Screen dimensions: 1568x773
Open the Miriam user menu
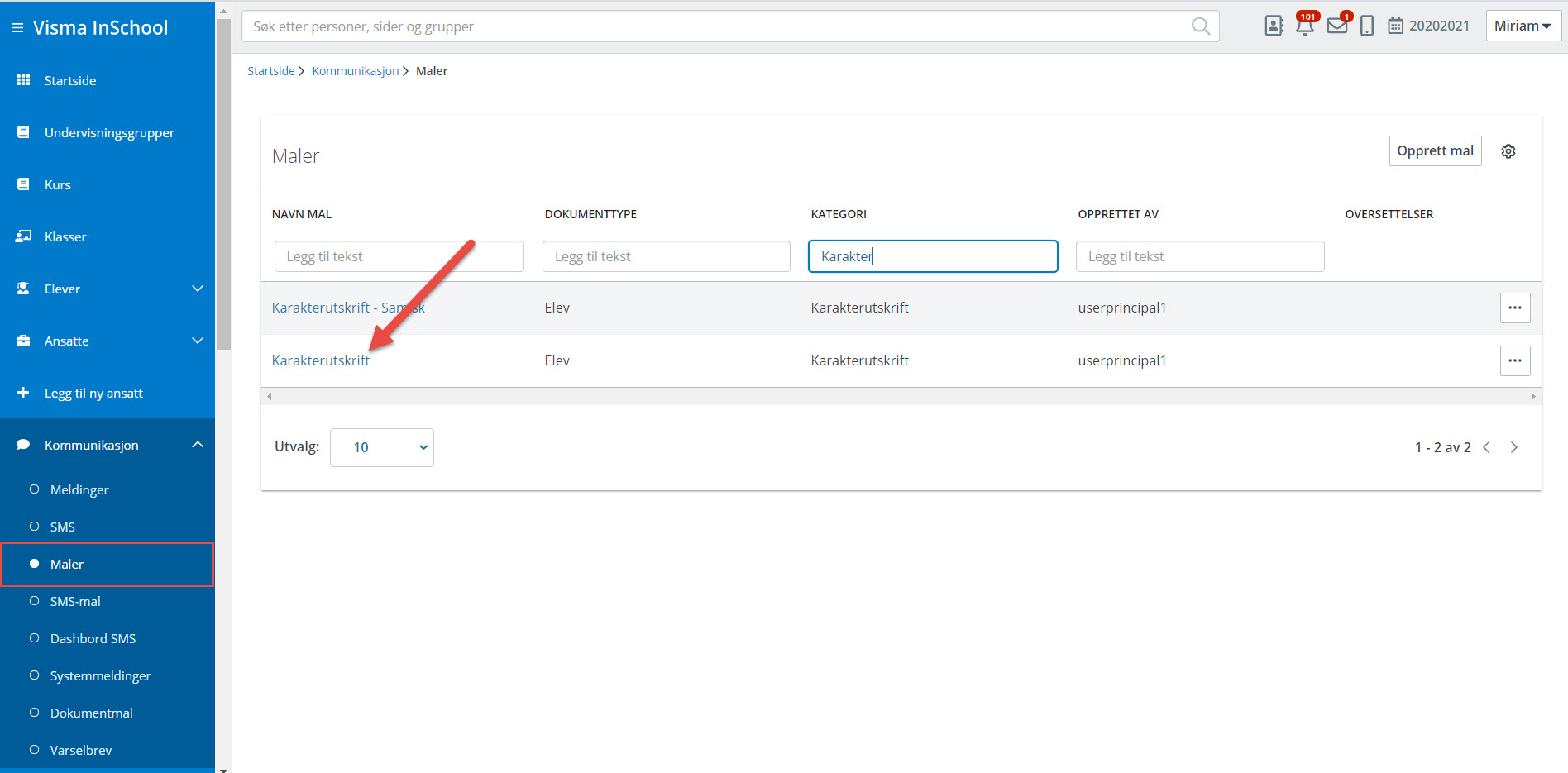(x=1523, y=26)
